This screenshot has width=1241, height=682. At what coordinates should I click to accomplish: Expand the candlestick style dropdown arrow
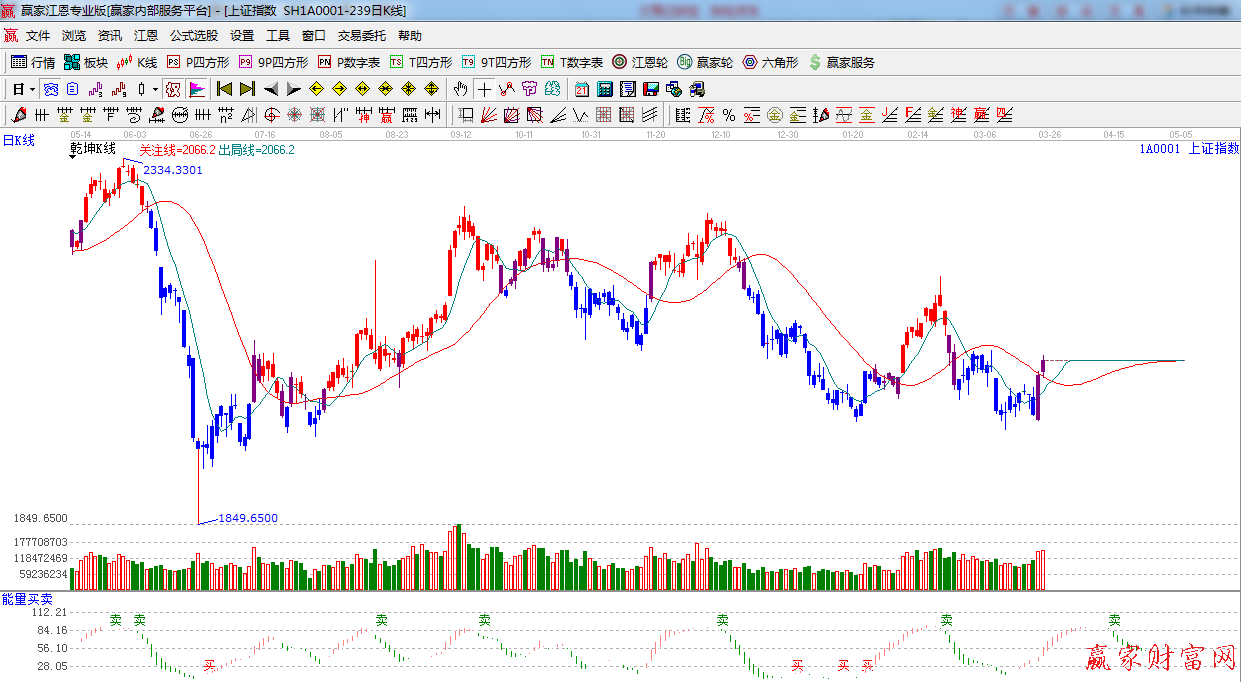click(155, 89)
